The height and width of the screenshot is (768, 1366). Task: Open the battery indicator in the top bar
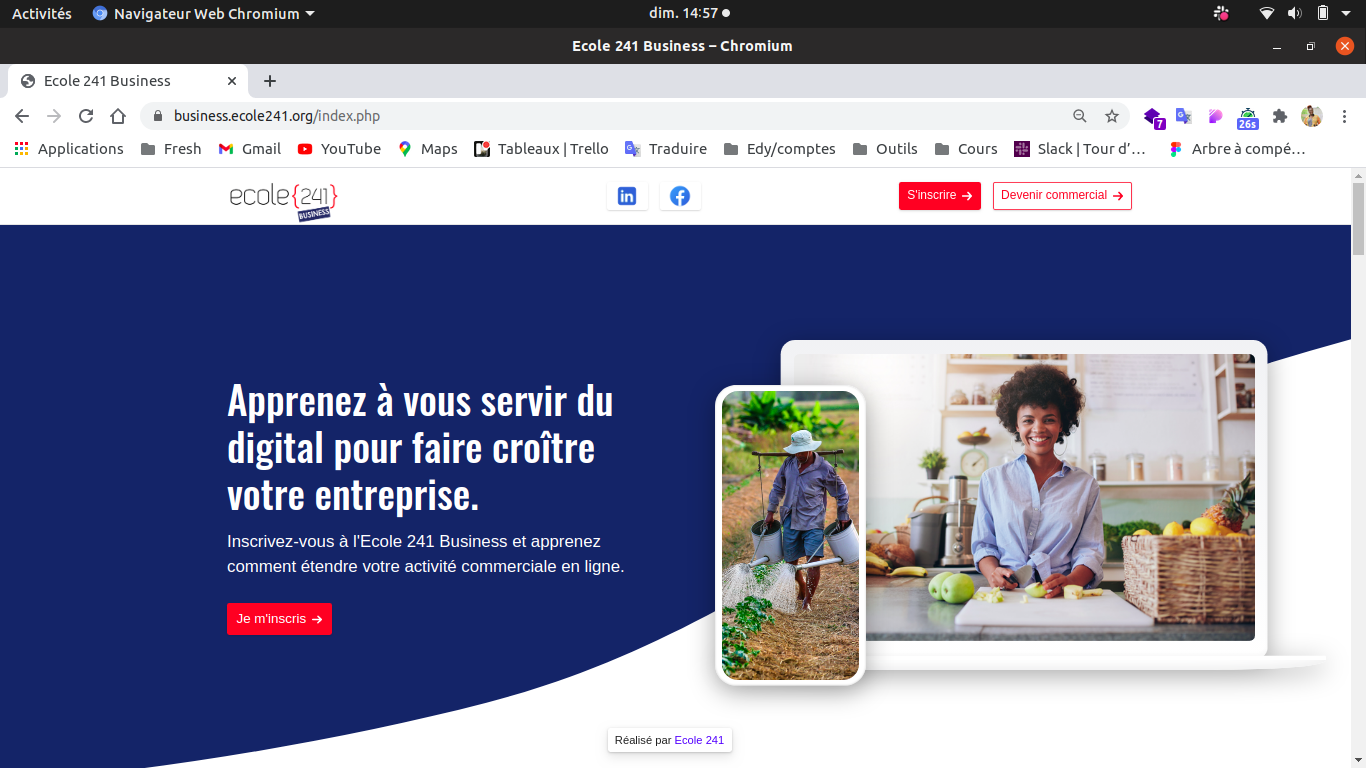tap(1323, 13)
